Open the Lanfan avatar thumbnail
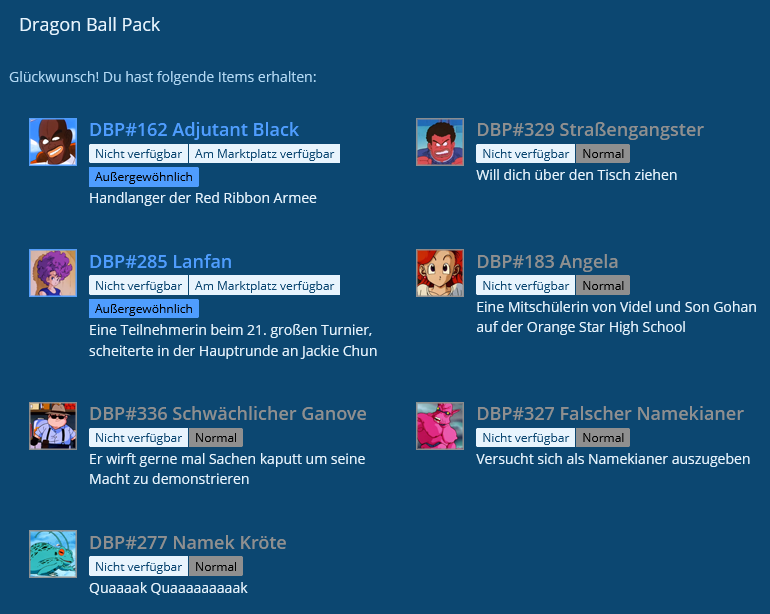The width and height of the screenshot is (770, 614). pyautogui.click(x=53, y=274)
